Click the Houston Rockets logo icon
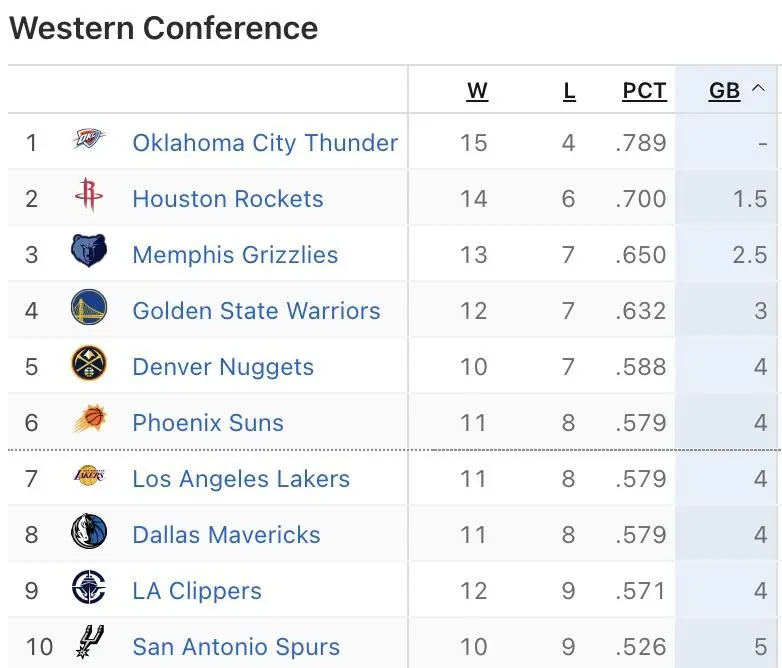This screenshot has width=782, height=668. tap(89, 195)
